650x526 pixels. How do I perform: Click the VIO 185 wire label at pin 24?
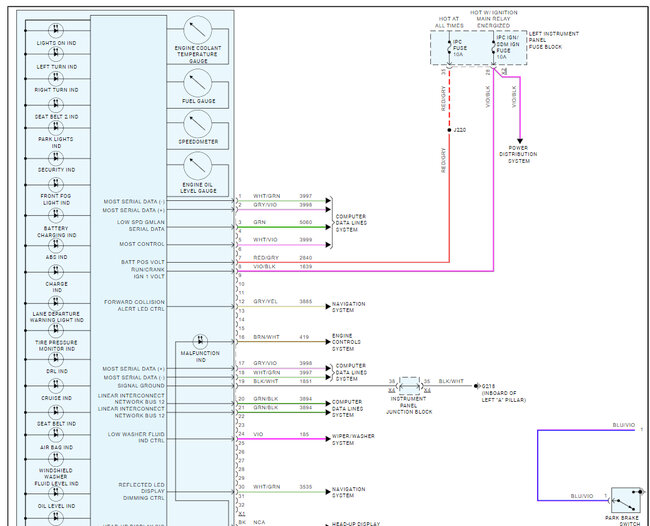coord(281,434)
